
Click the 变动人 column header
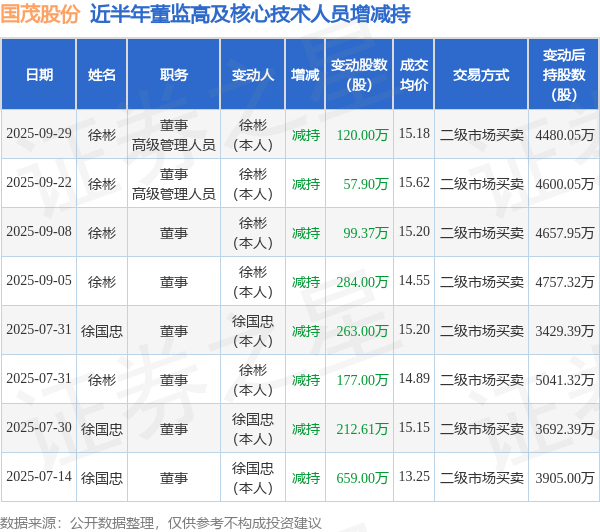point(253,75)
